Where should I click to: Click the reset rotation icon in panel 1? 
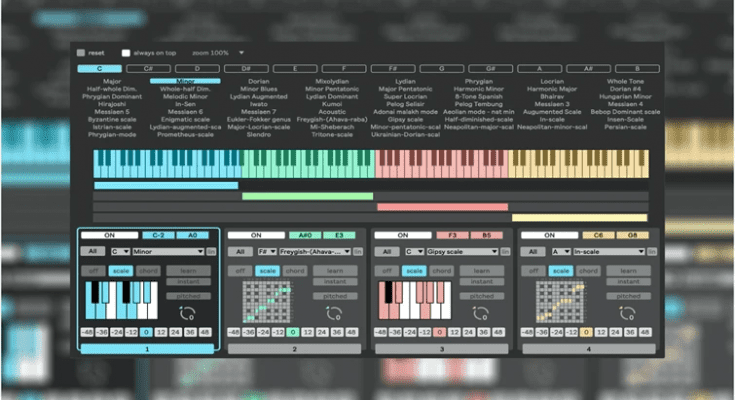tap(183, 313)
